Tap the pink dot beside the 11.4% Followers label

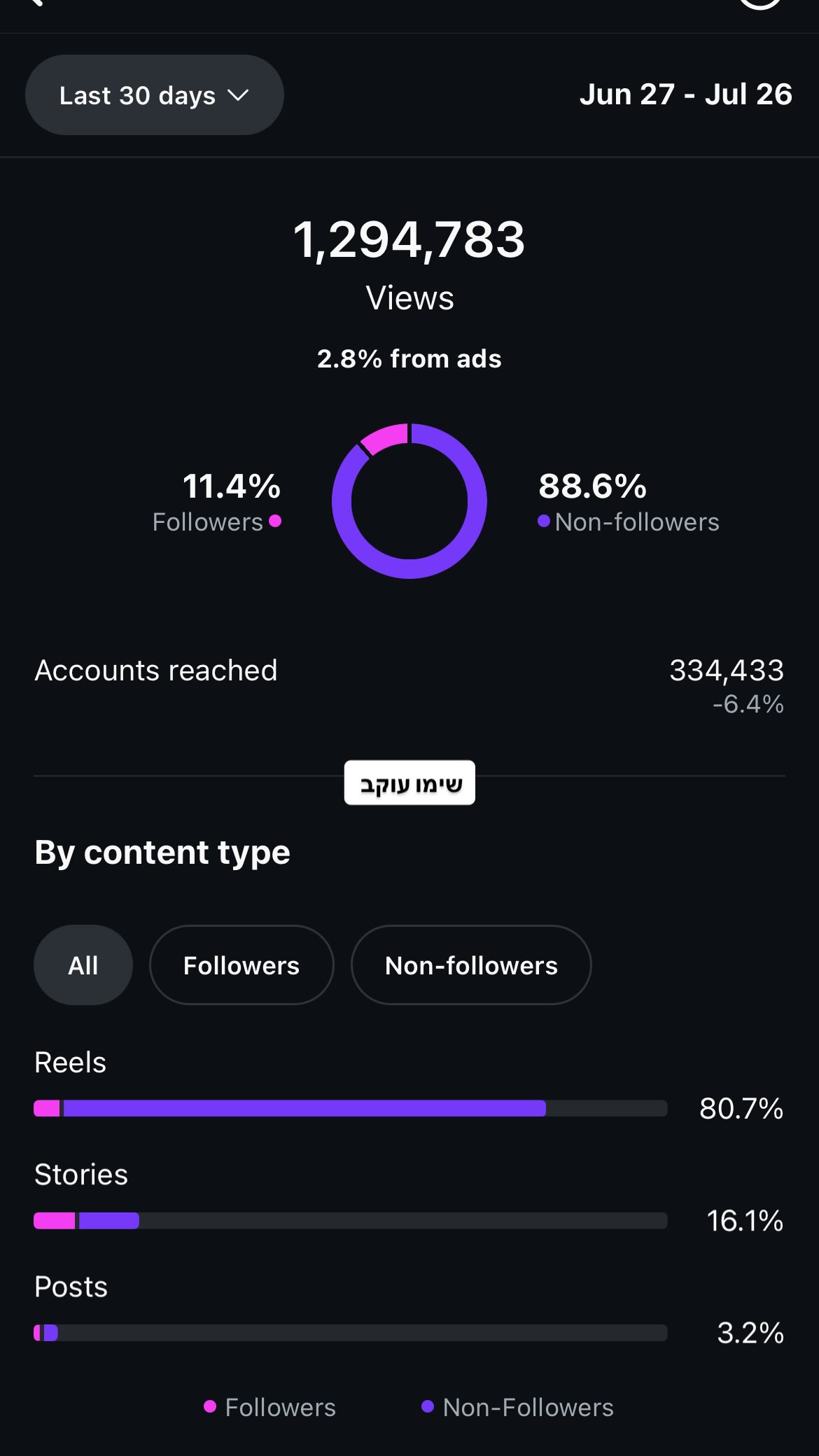point(275,521)
